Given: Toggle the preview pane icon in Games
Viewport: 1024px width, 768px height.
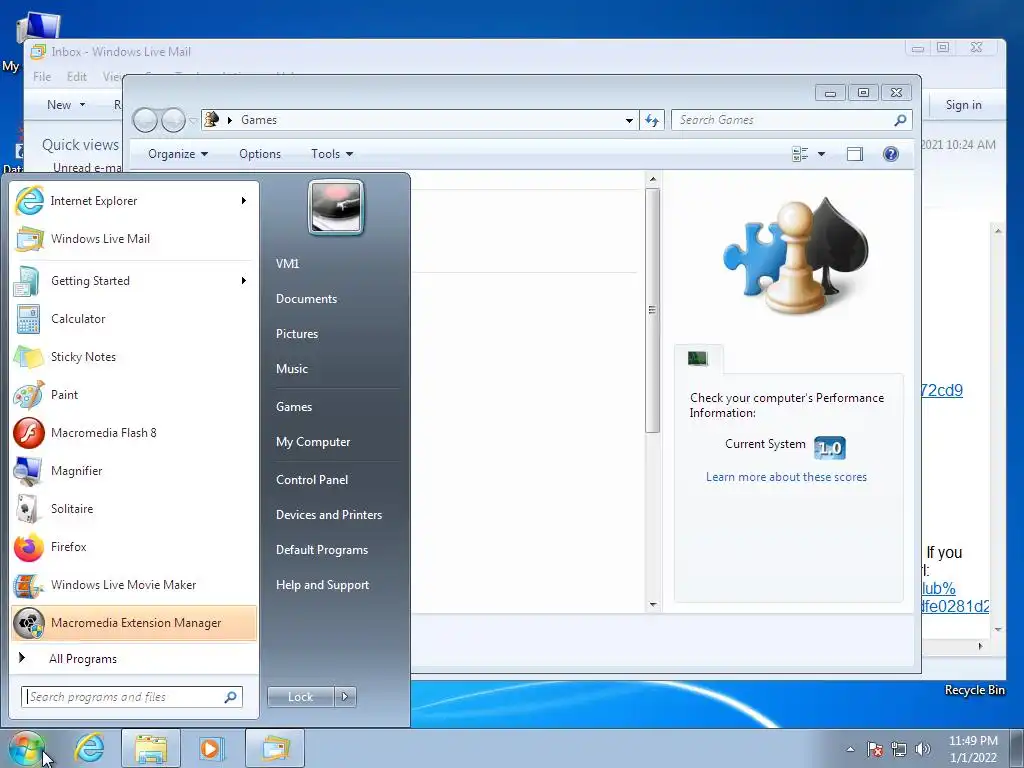Looking at the screenshot, I should tap(855, 154).
